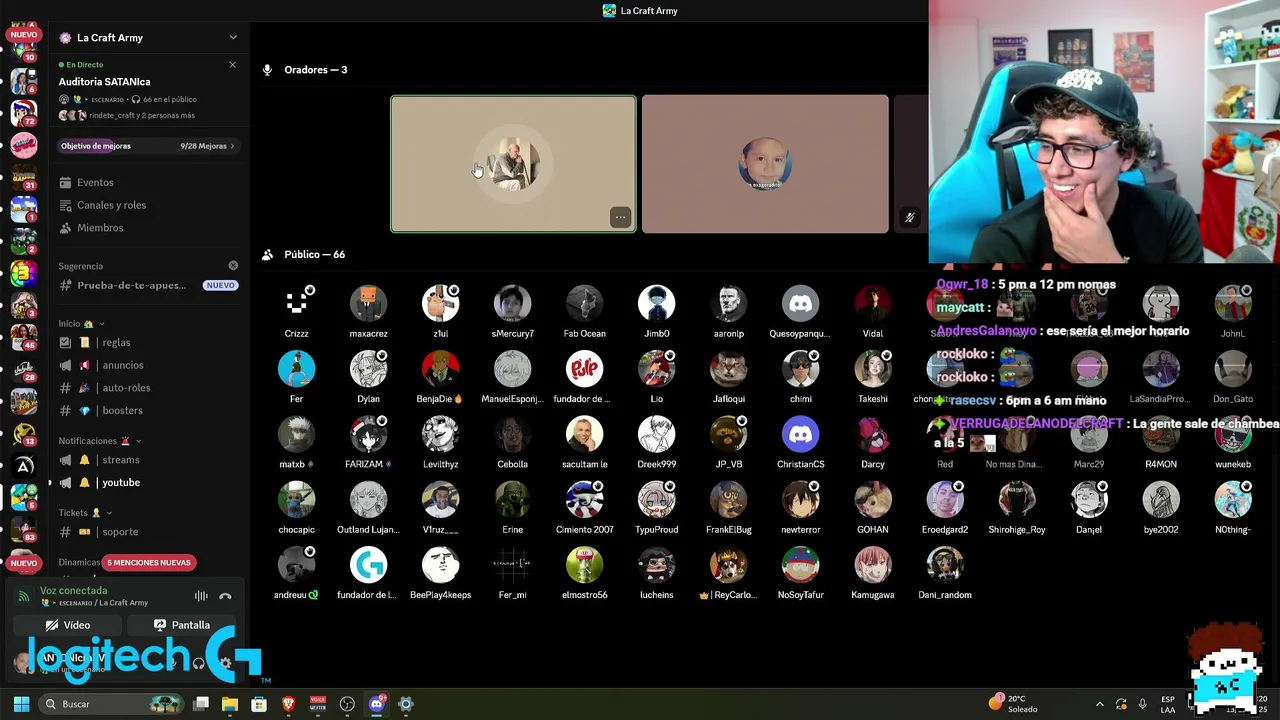Open Takeshi audience member avatar
Screen dimensions: 1280x720
pyautogui.click(x=872, y=369)
